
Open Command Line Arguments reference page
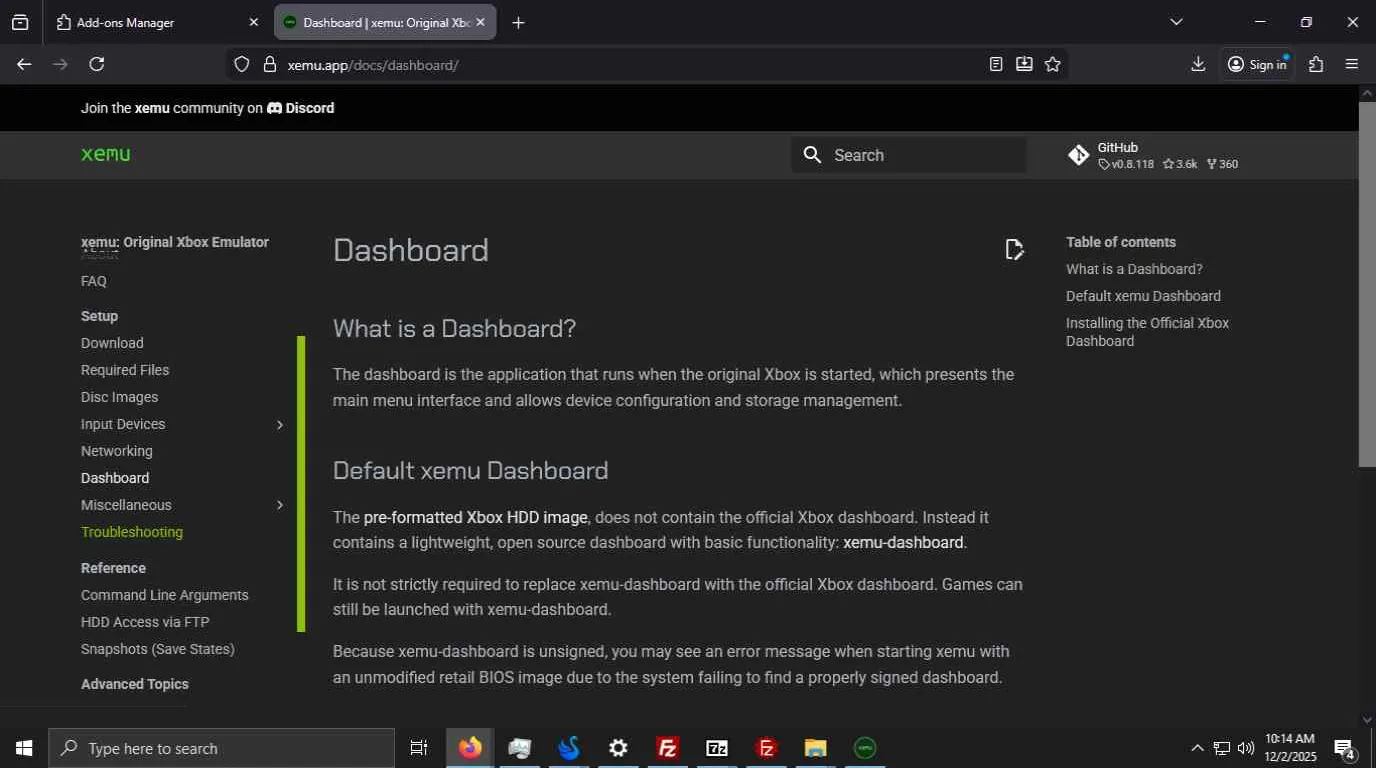[165, 595]
